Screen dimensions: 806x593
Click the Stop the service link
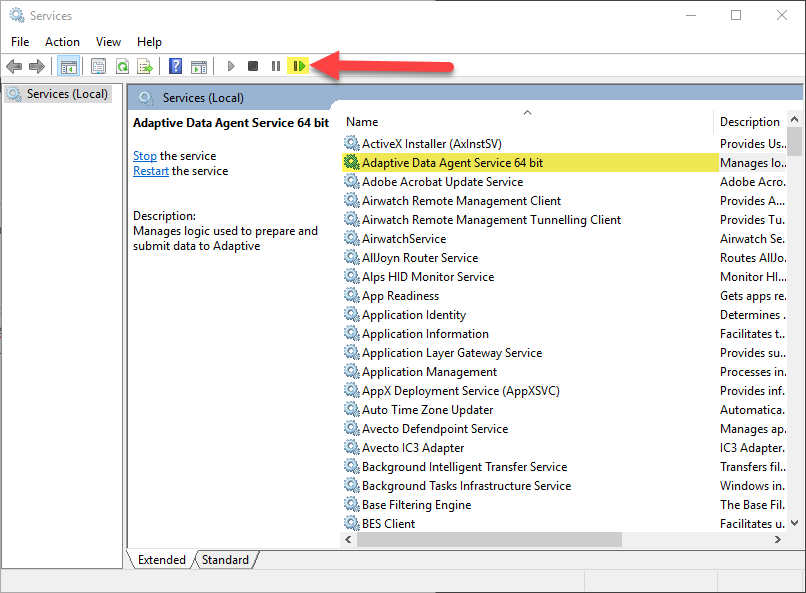[145, 156]
